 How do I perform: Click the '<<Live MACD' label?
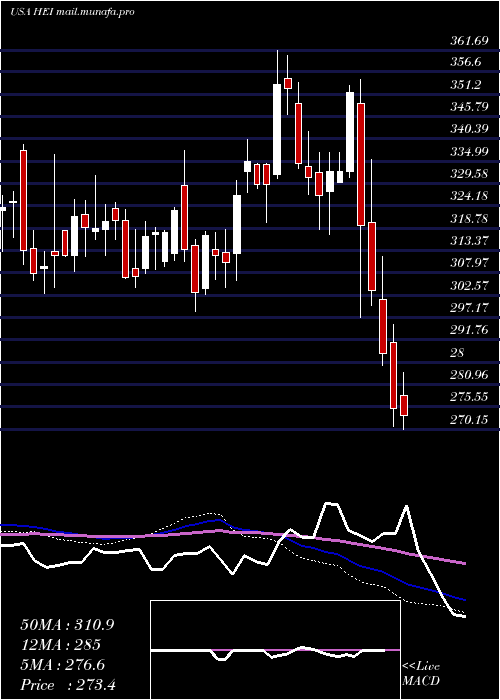(421, 674)
